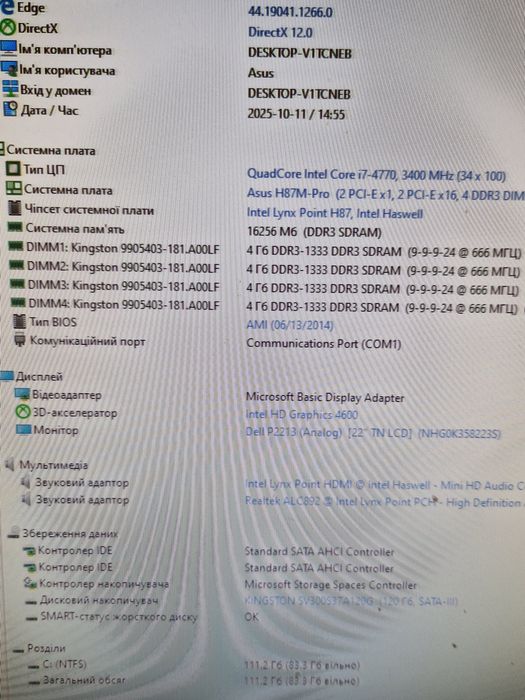Click DIMM1: Kingston 9905403-181.A00LF label
Viewport: 525px width, 700px height.
123,248
